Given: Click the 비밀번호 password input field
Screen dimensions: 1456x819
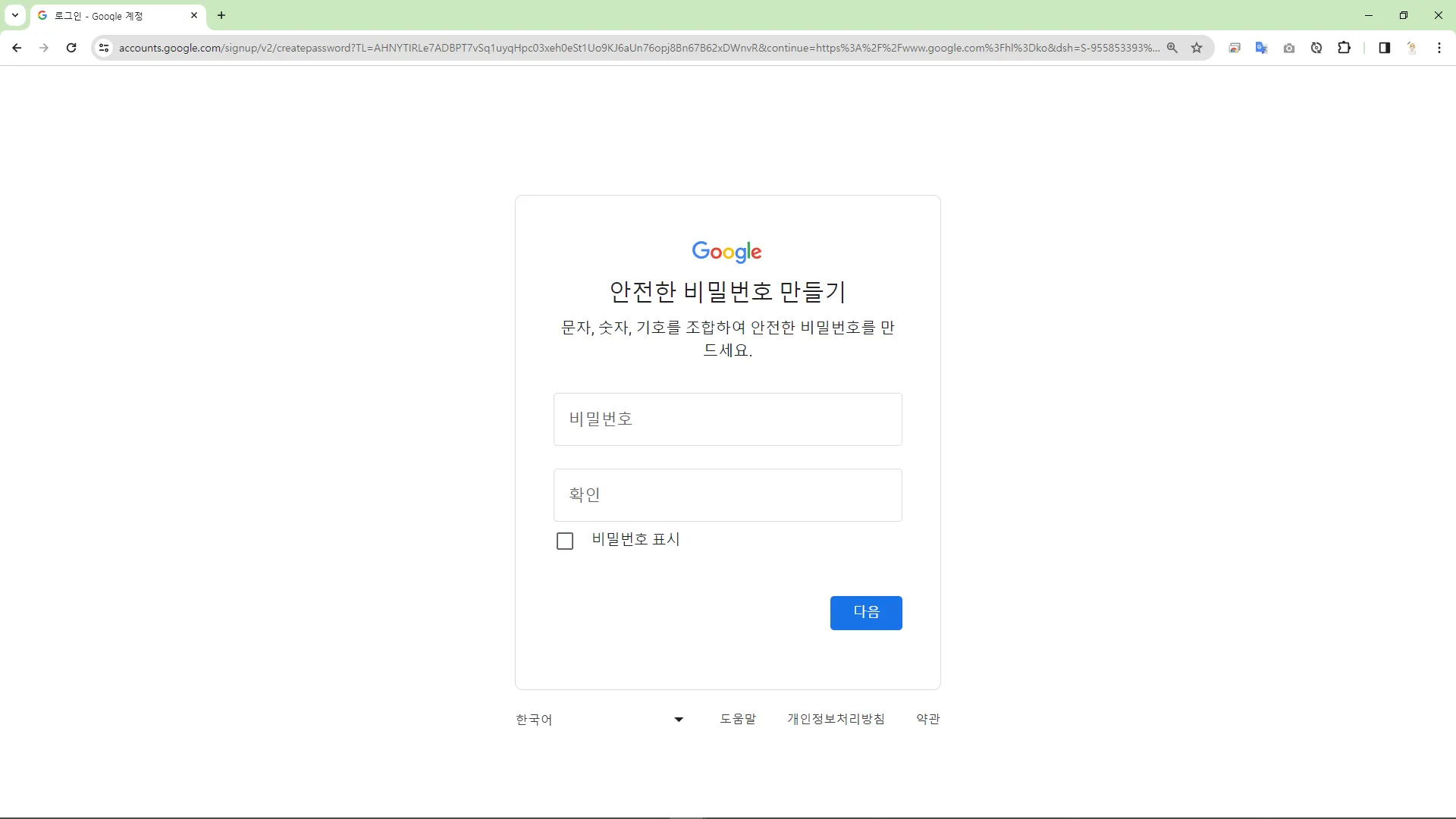Looking at the screenshot, I should (x=727, y=419).
